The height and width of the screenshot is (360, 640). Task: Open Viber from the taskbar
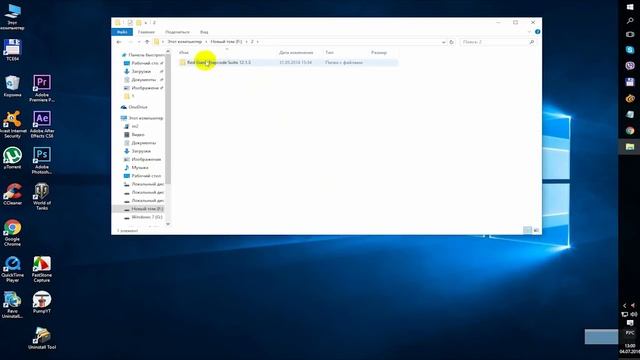click(630, 65)
